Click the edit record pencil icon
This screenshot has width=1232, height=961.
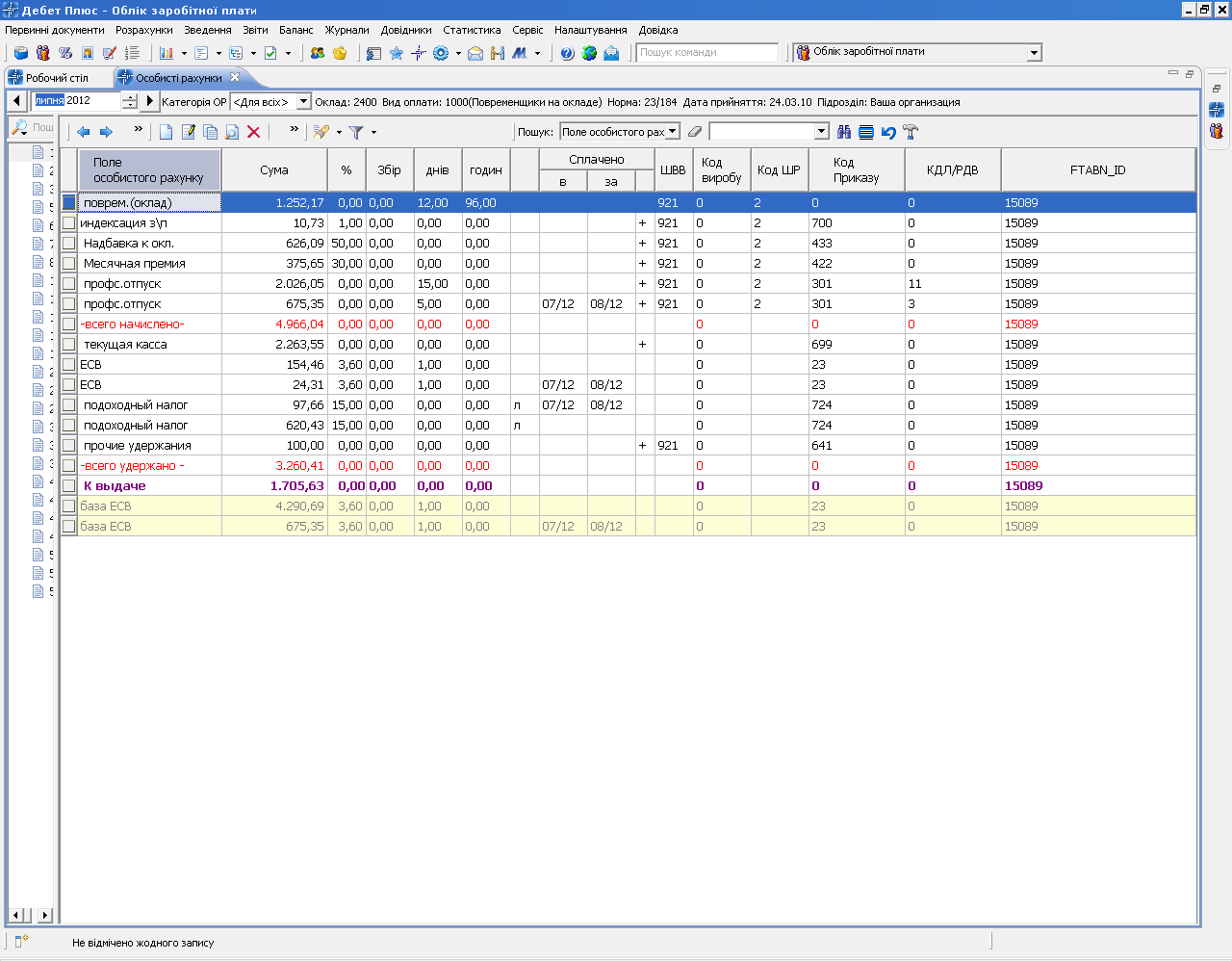[x=189, y=132]
